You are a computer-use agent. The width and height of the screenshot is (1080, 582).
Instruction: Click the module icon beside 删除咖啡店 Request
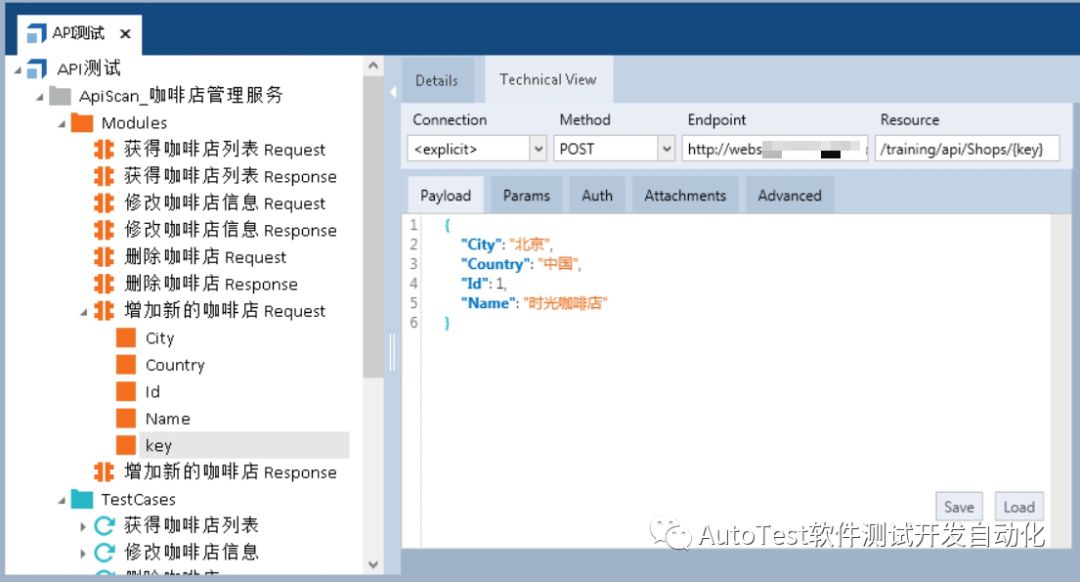104,256
